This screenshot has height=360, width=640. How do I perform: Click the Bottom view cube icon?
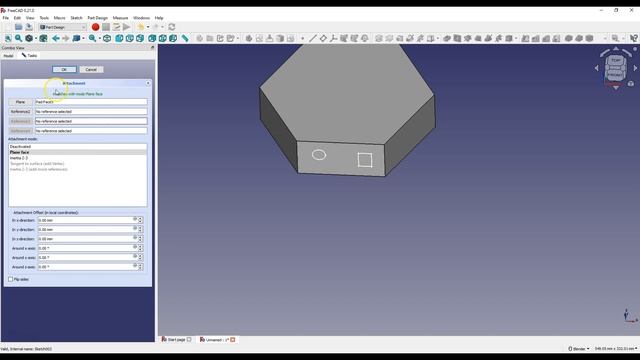click(162, 38)
